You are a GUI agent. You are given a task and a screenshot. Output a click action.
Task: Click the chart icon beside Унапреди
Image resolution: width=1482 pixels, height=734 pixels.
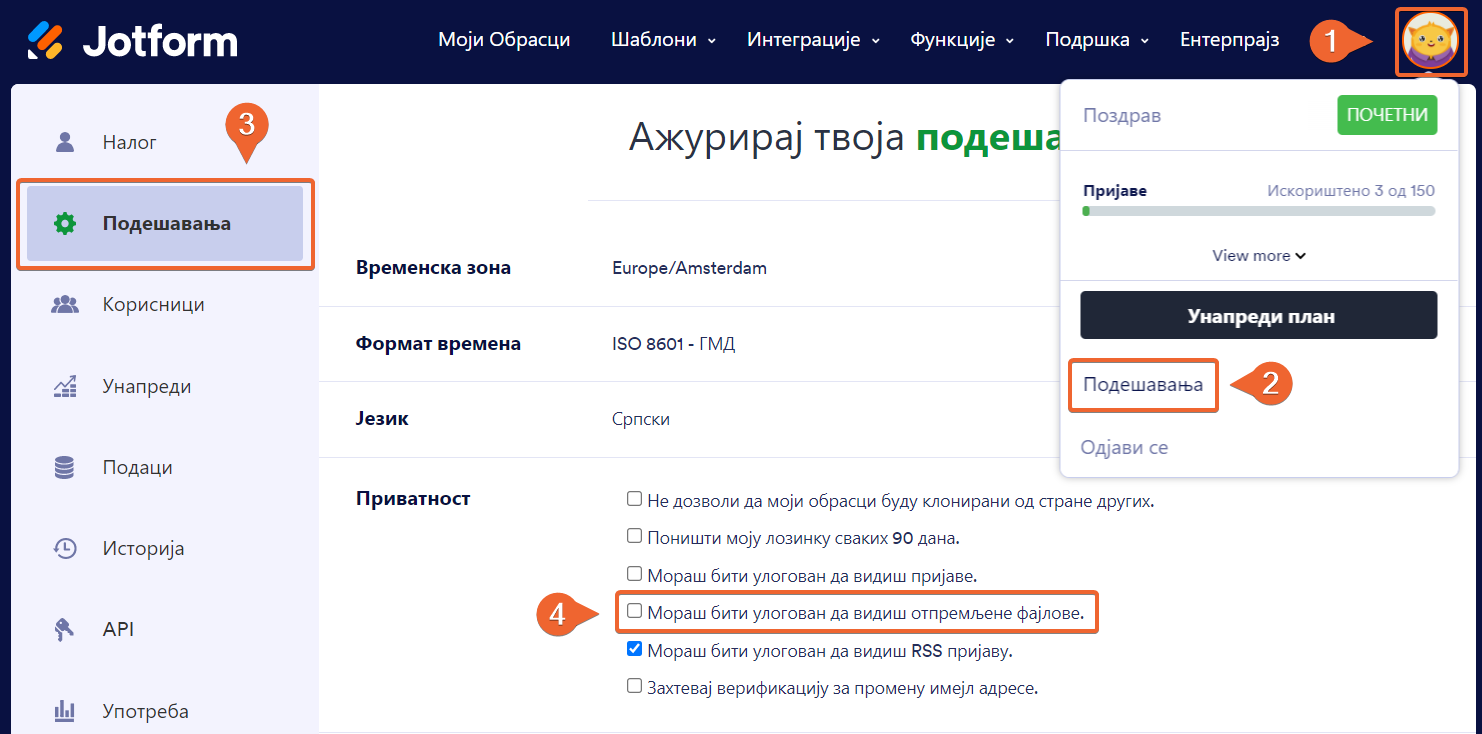coord(65,386)
